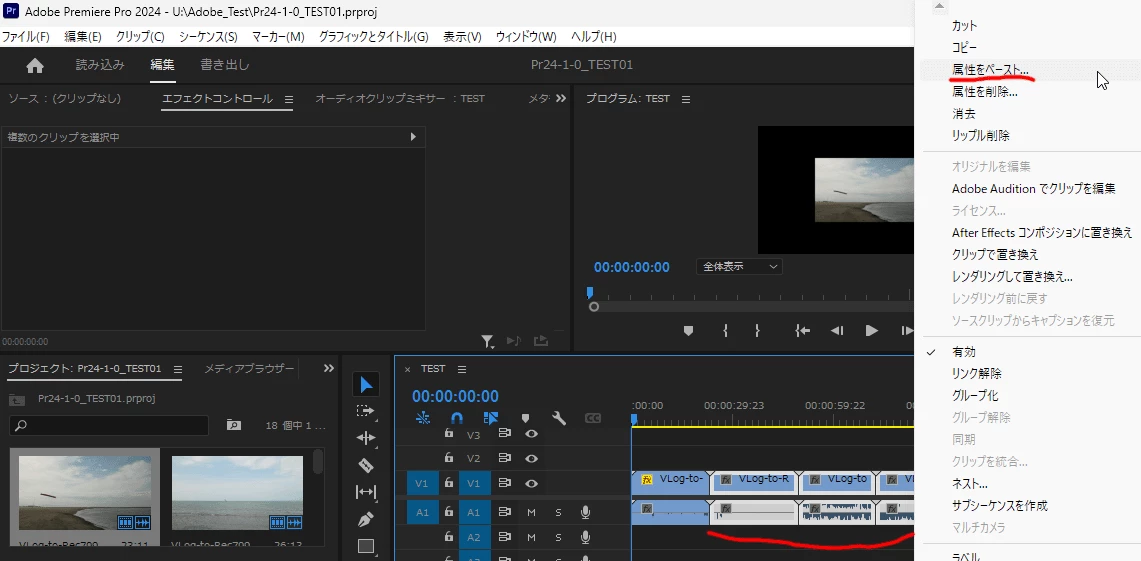Image resolution: width=1141 pixels, height=561 pixels.
Task: Mute track A2
Action: [x=531, y=538]
